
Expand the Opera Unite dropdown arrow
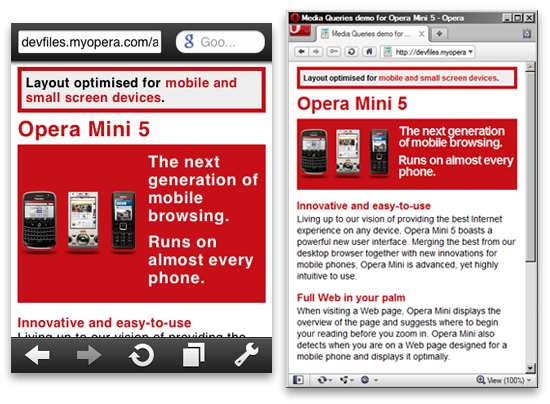352,380
